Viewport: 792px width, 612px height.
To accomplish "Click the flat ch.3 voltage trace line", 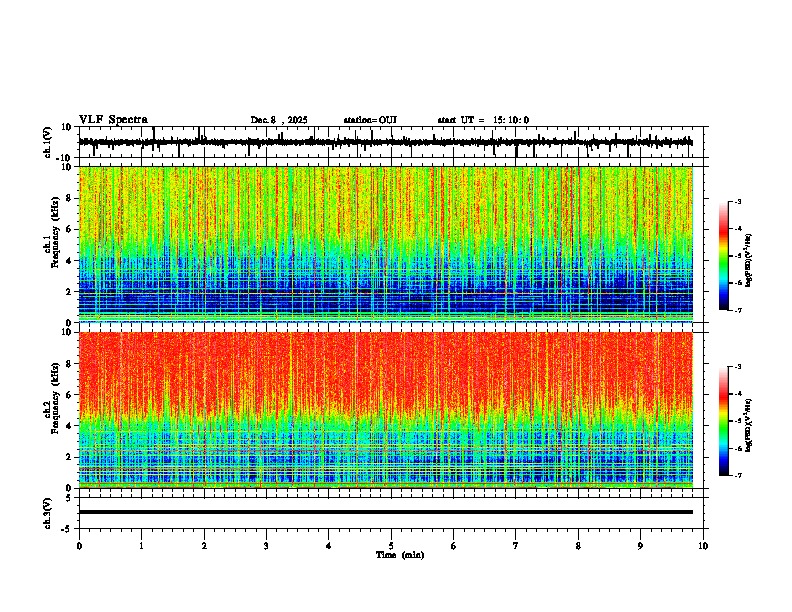I will 386,512.
